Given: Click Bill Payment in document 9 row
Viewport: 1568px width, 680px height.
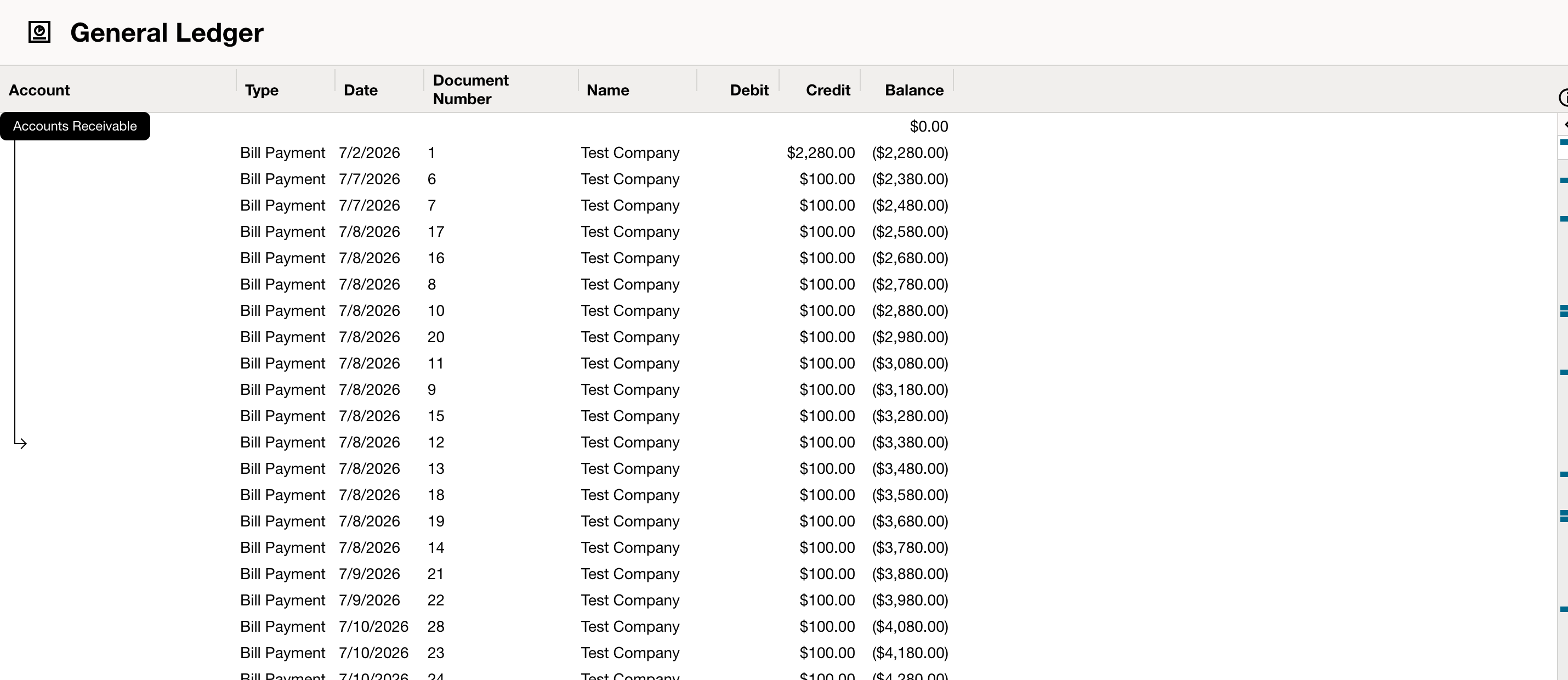Looking at the screenshot, I should pyautogui.click(x=282, y=389).
